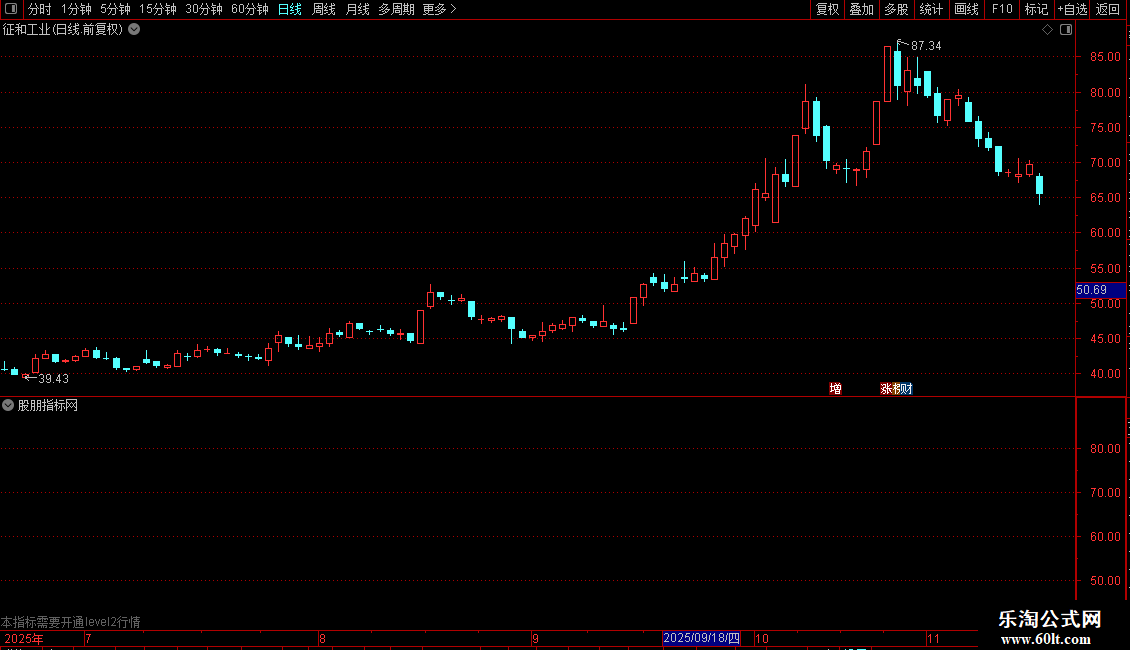Select the 日线 daily period
1130x650 pixels.
tap(290, 9)
